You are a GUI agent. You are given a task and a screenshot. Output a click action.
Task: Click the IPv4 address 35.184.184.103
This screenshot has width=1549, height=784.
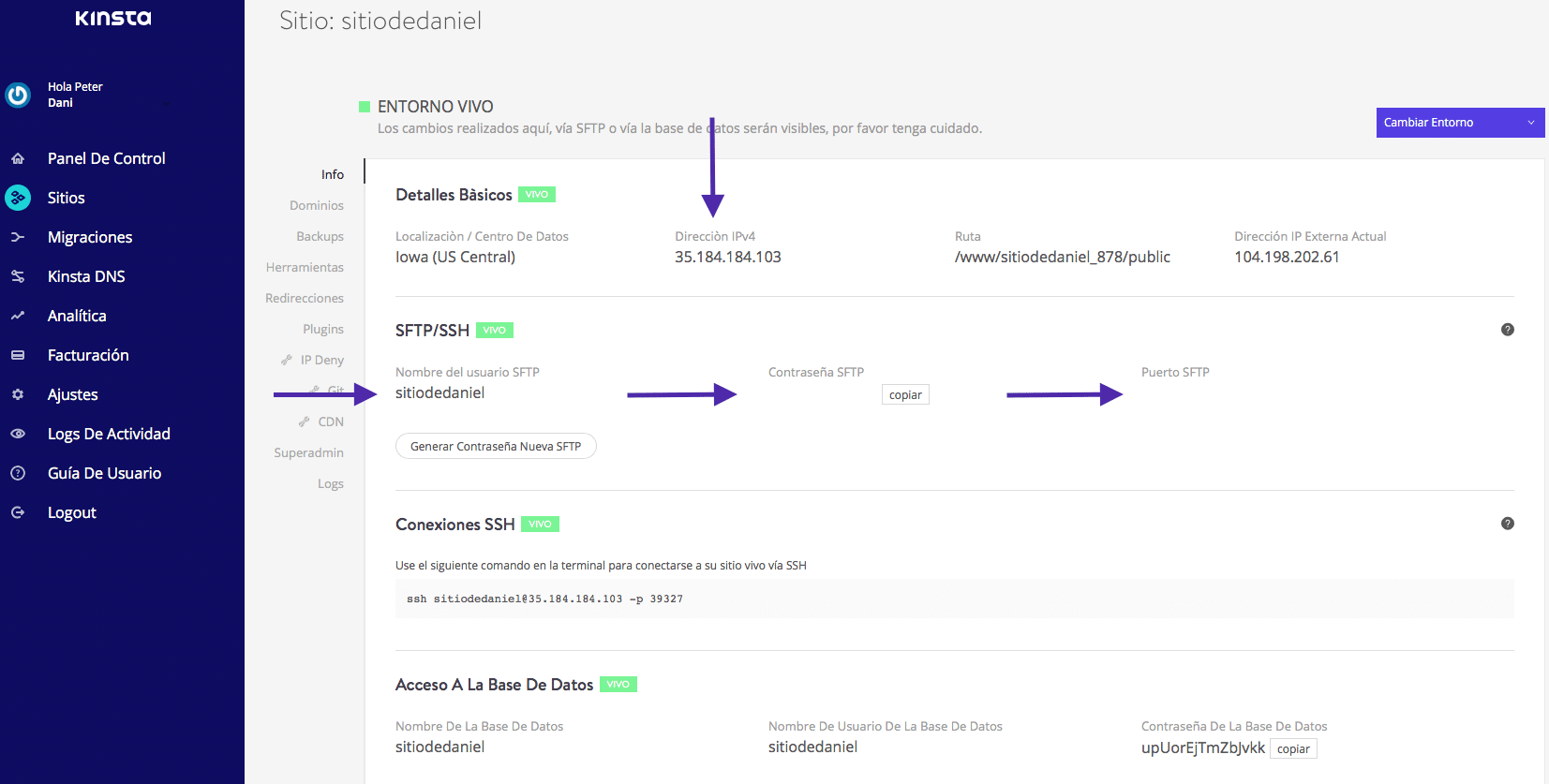click(x=728, y=257)
